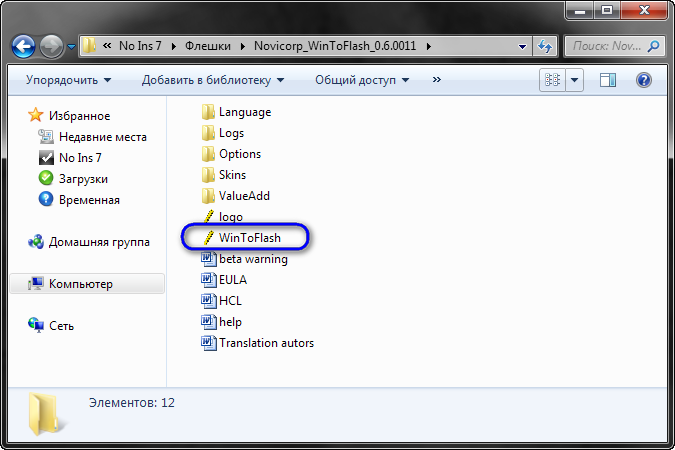Open Добавить в библиотеку menu
This screenshot has width=675, height=450.
[213, 80]
